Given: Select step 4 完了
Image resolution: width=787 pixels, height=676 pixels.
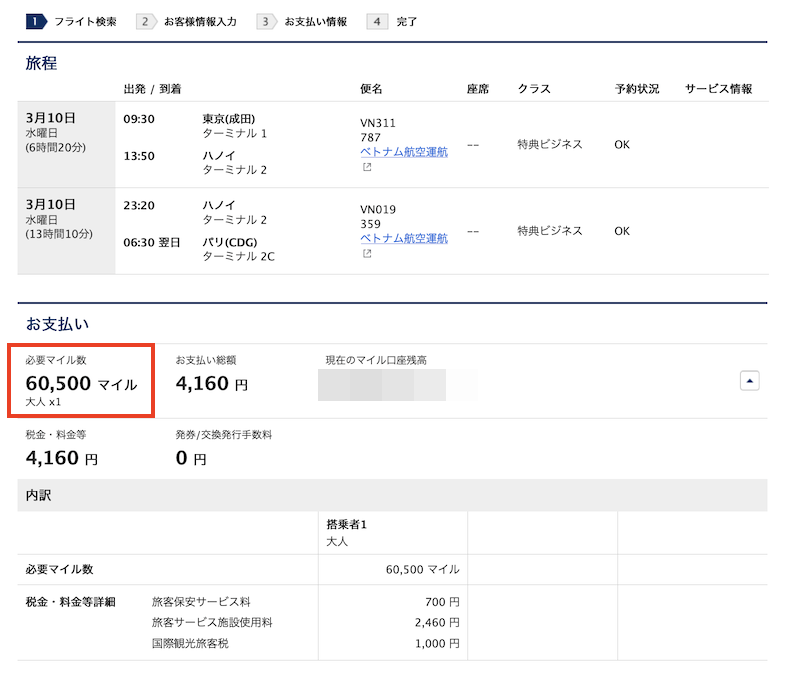Looking at the screenshot, I should click(x=392, y=22).
